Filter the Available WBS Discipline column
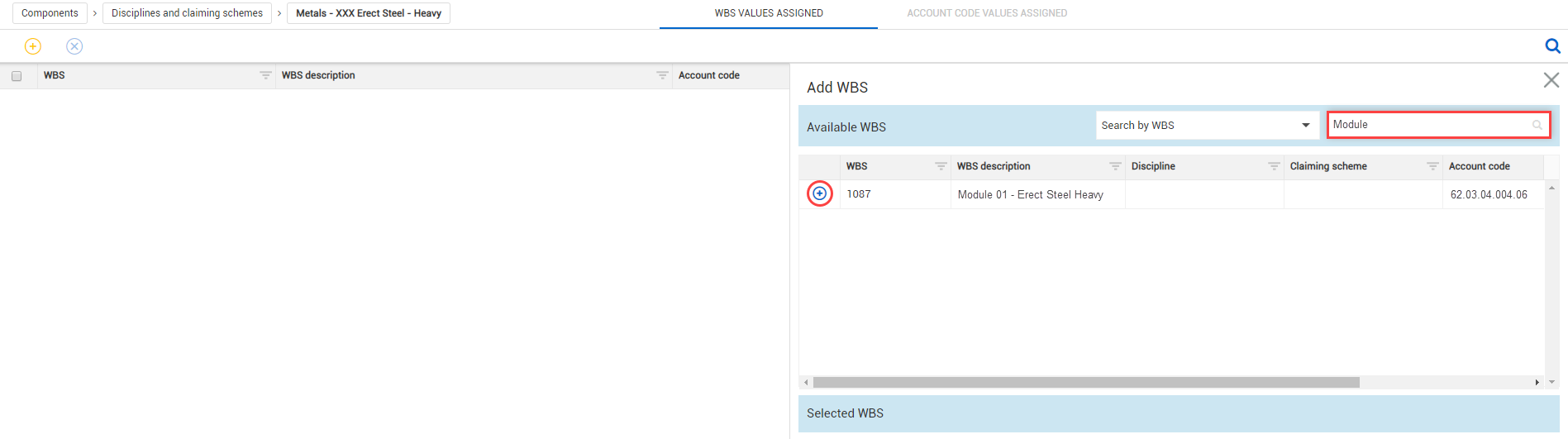Screen dimensions: 1568x439 click(1274, 166)
